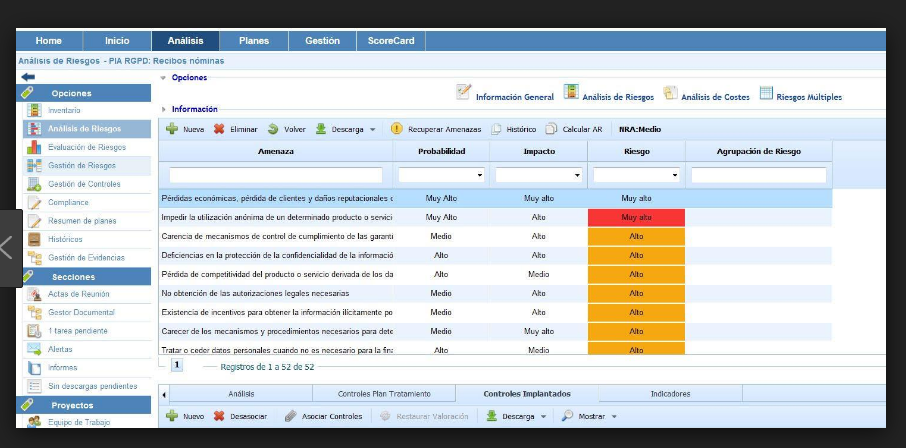The height and width of the screenshot is (448, 906).
Task: Sort by the Probabilidad column header
Action: (x=441, y=151)
